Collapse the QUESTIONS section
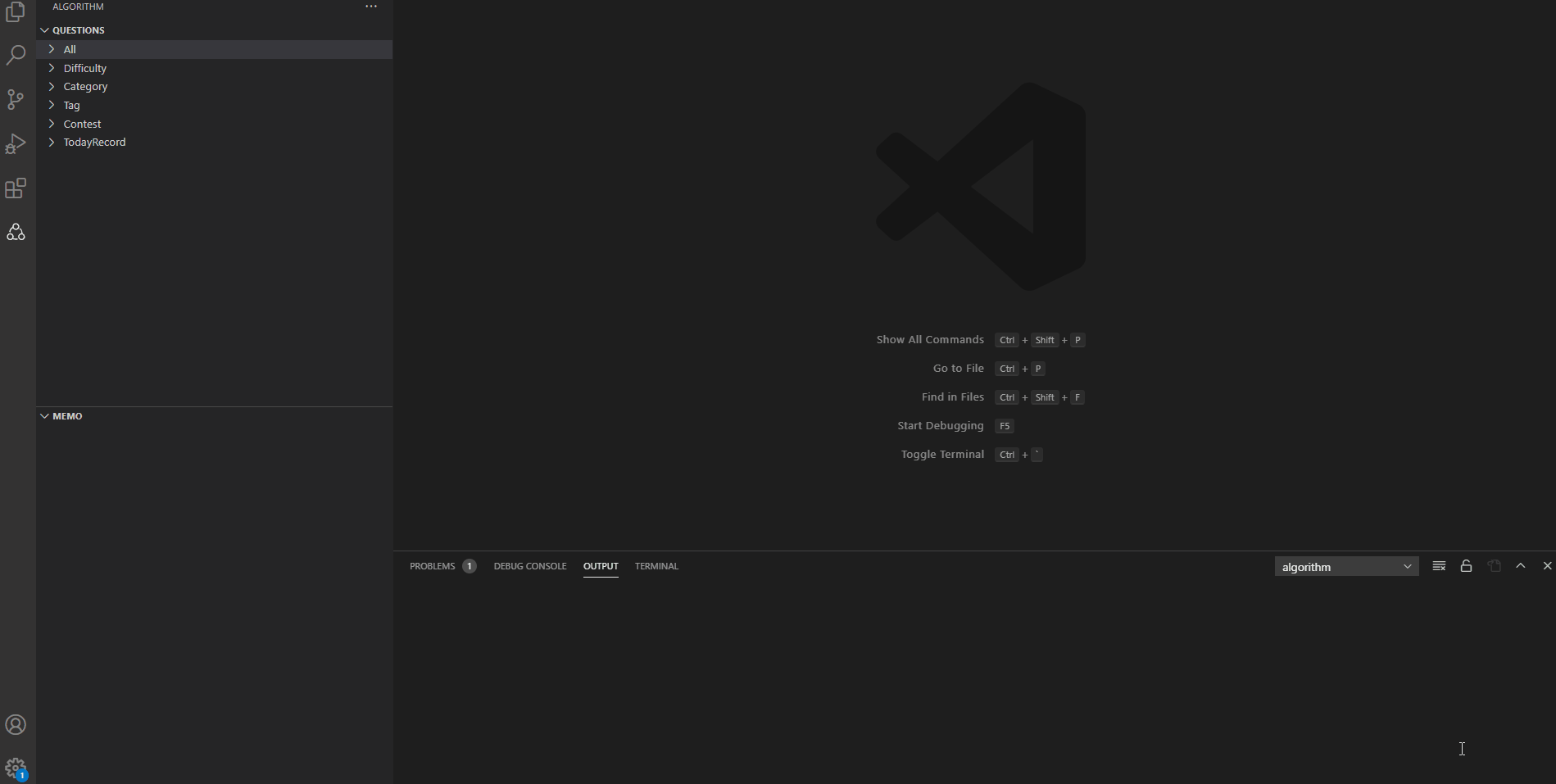 44,30
